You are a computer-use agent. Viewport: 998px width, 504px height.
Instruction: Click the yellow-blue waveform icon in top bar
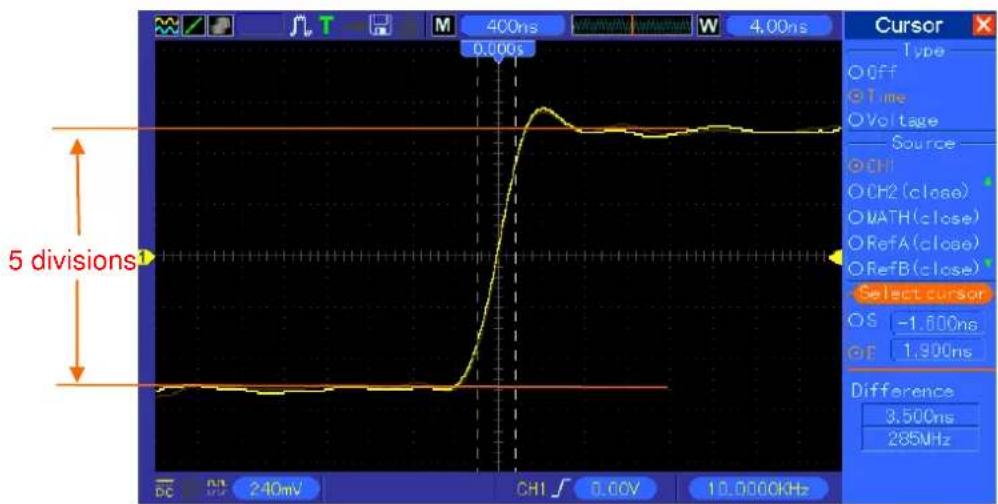(165, 25)
